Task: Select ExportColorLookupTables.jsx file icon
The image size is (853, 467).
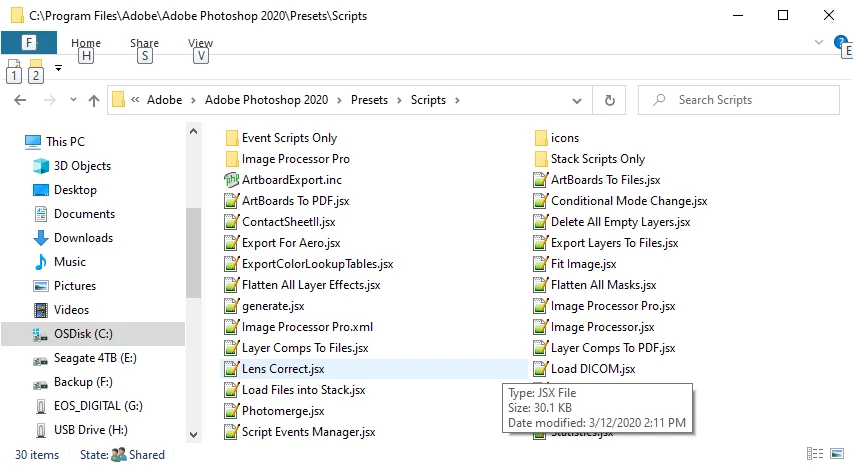Action: click(232, 264)
